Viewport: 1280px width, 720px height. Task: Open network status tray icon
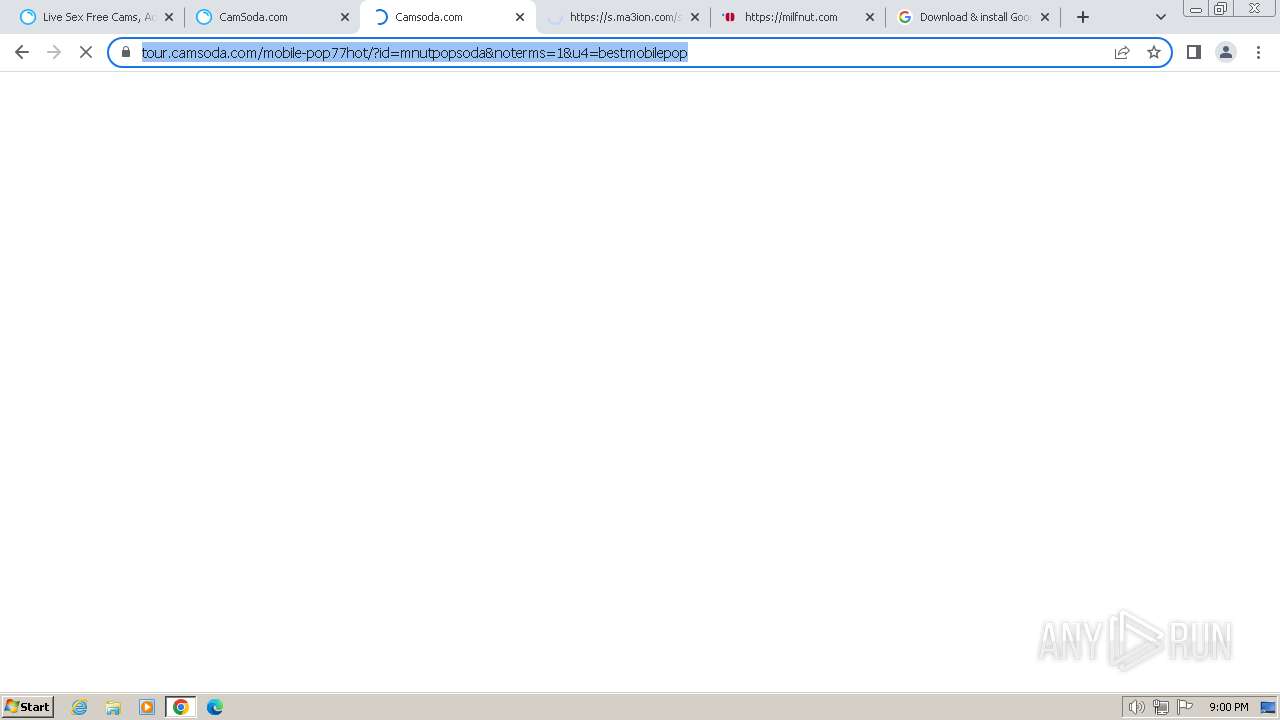(x=1161, y=707)
